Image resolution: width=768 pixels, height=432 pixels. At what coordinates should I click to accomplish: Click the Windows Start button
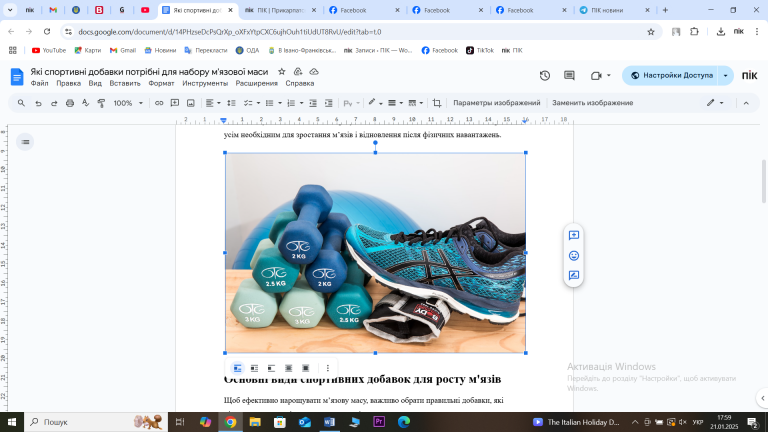(12, 422)
